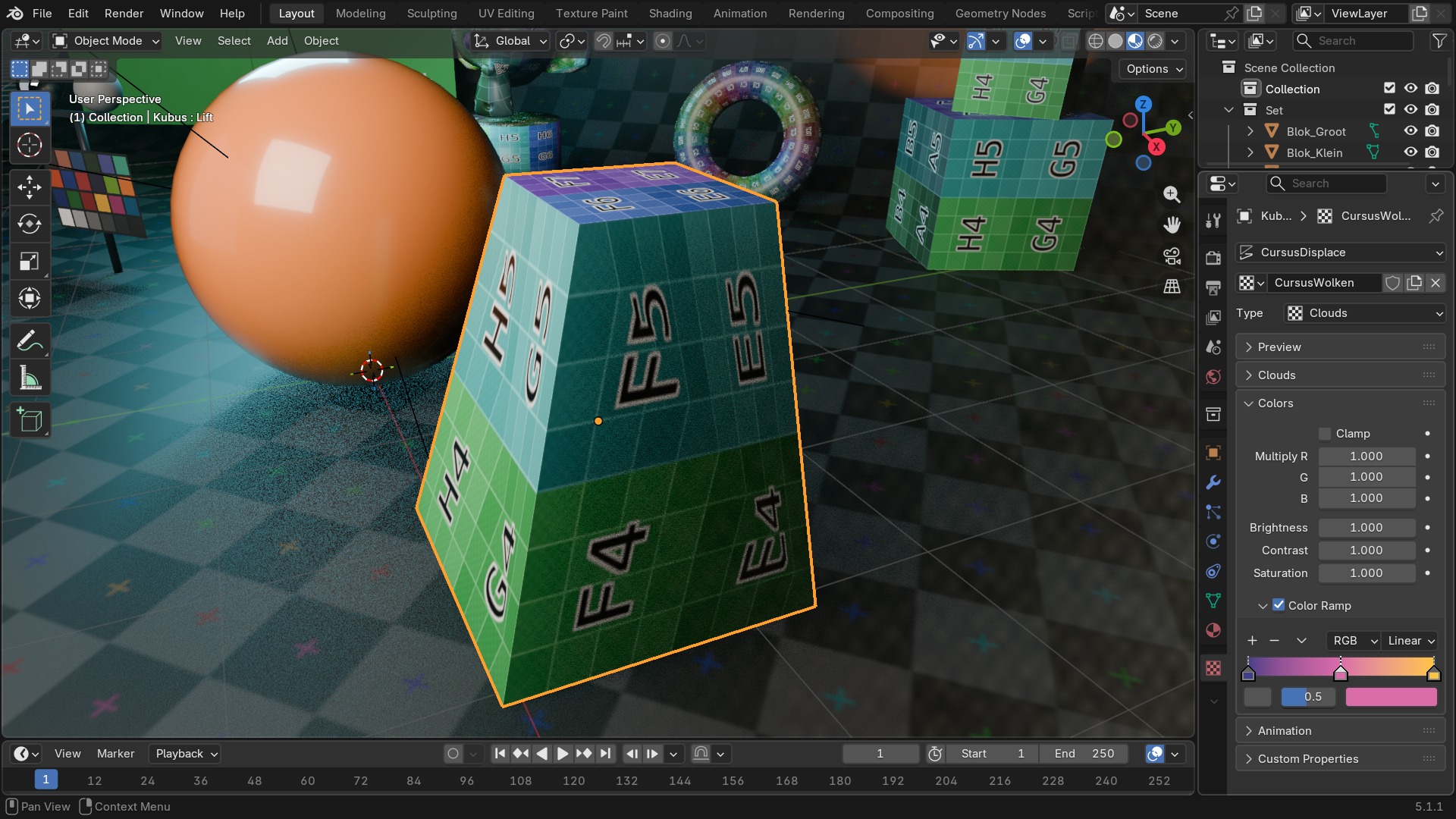This screenshot has height=819, width=1456.
Task: Select the Rotate tool
Action: coord(30,224)
